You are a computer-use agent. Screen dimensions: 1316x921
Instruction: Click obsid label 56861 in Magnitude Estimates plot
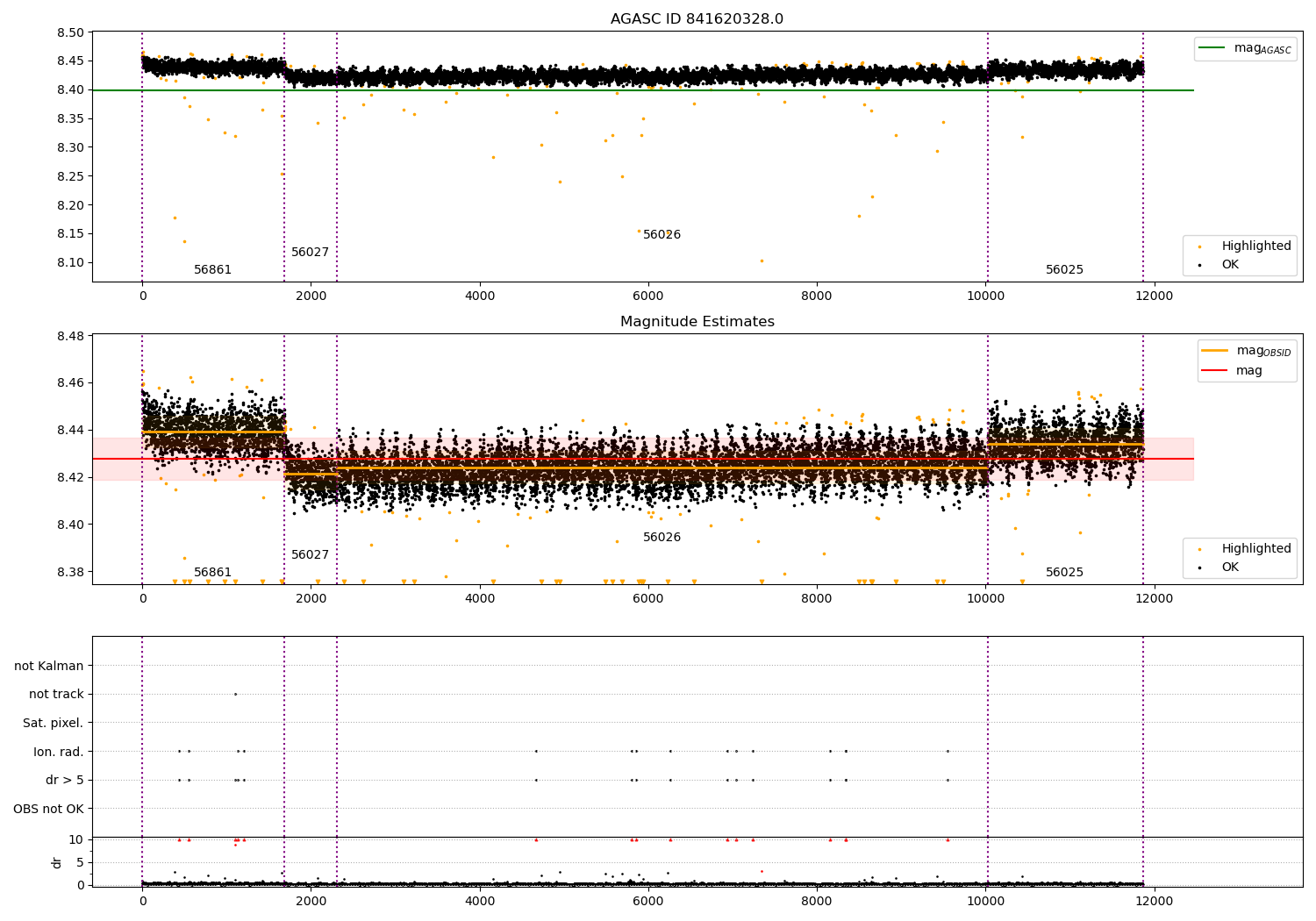(213, 573)
